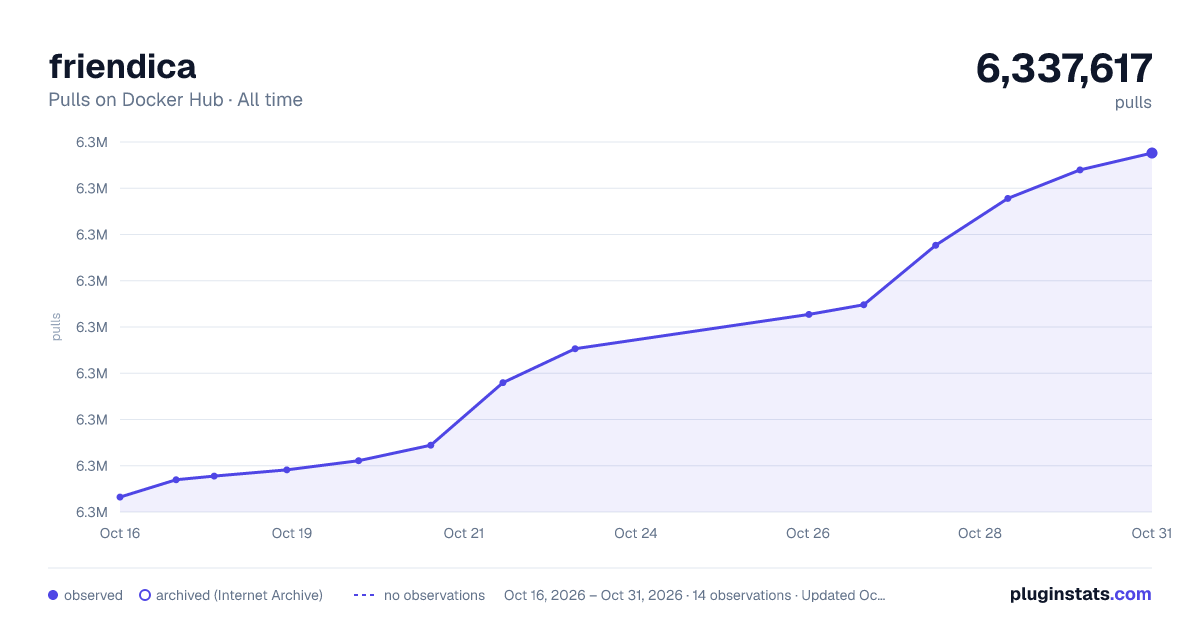Click the Oct 31 x-axis label

(x=1151, y=533)
